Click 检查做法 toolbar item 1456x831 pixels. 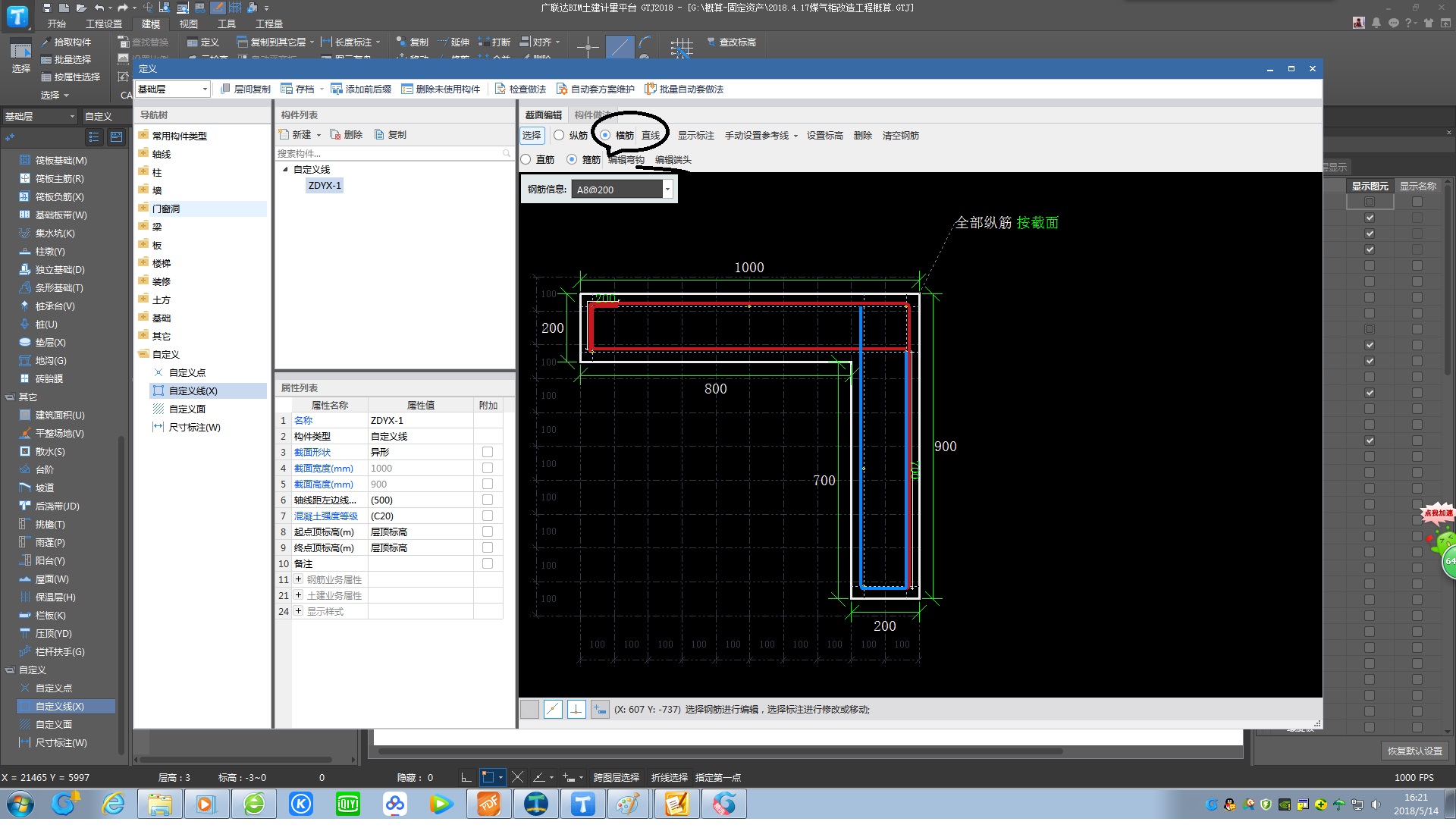520,89
